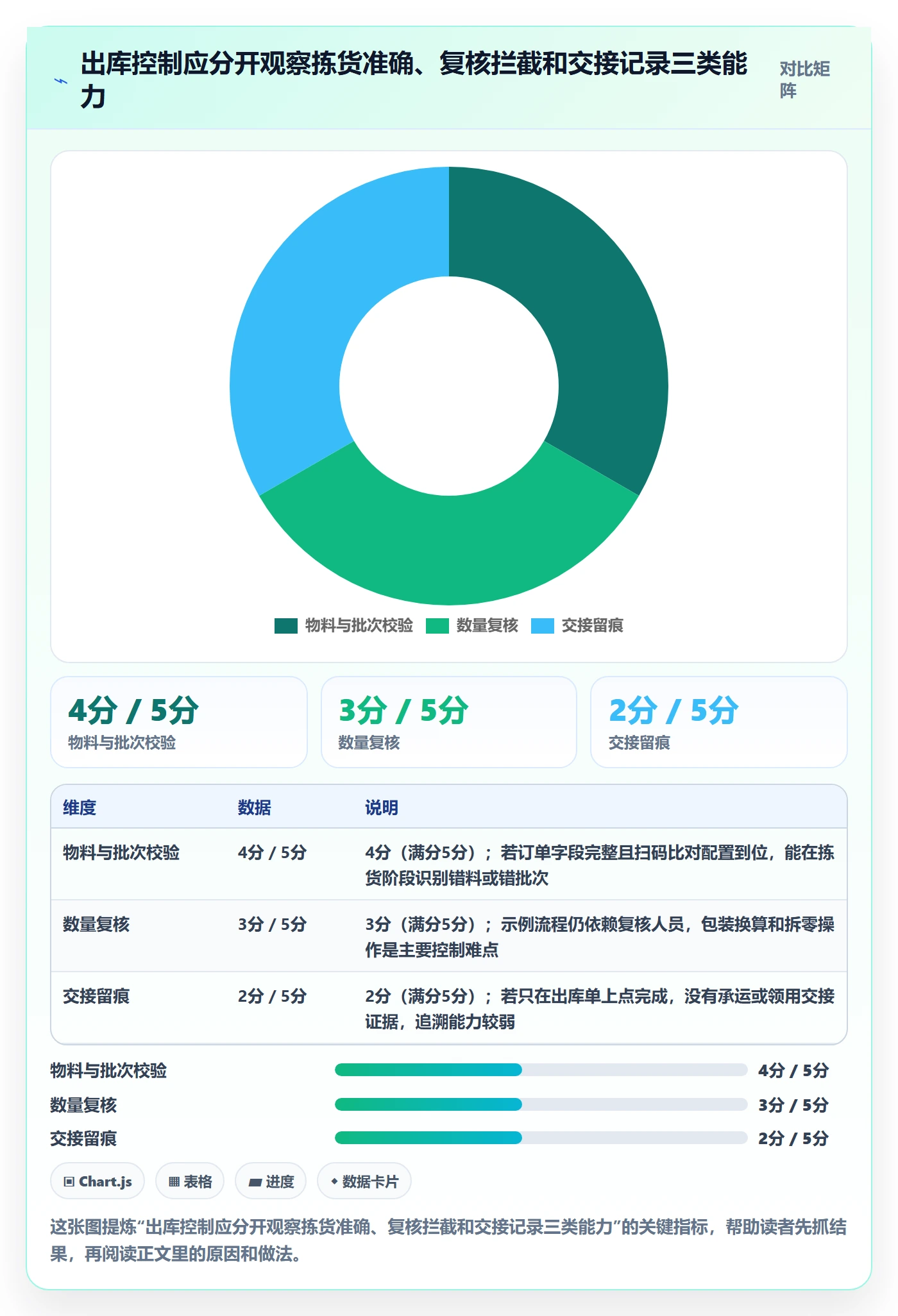The width and height of the screenshot is (898, 1316).
Task: Click the 表格 tag chip
Action: point(190,1181)
